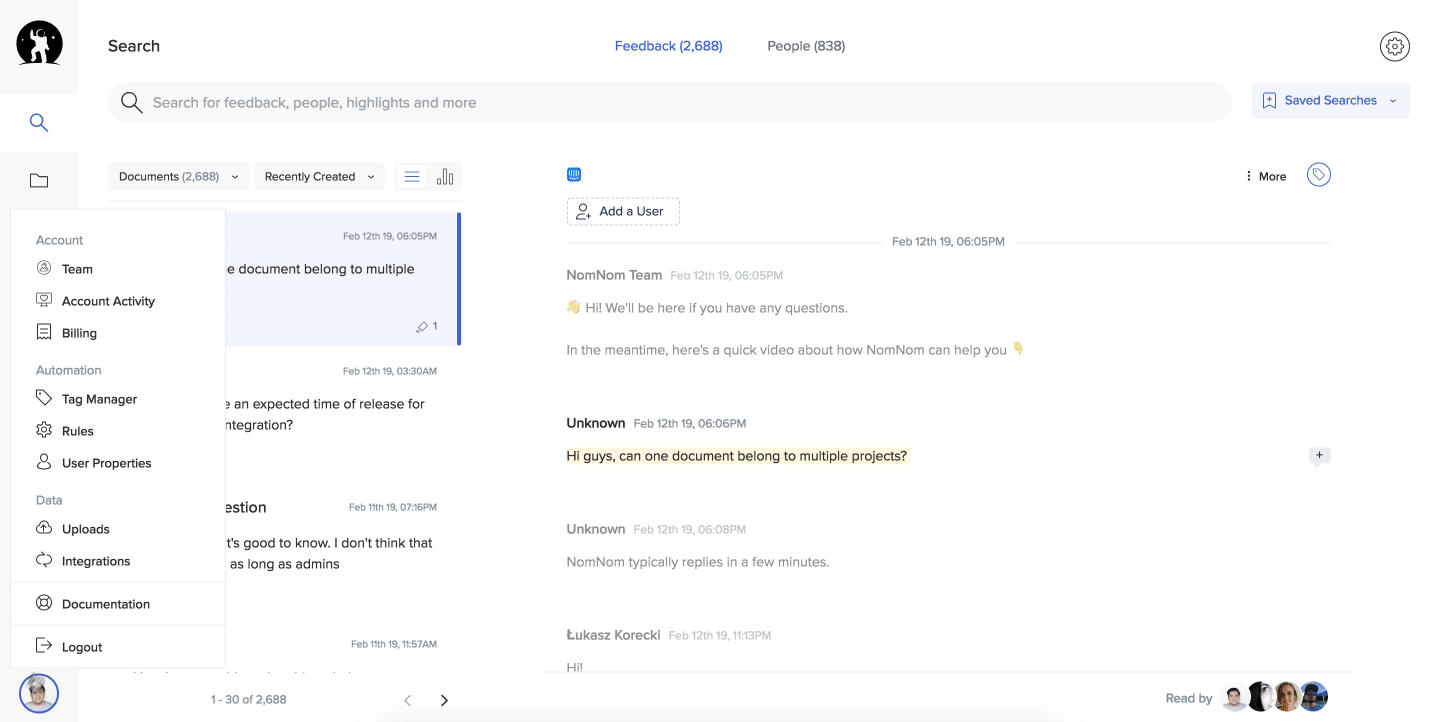Click the last Read by avatar
The width and height of the screenshot is (1440, 722).
pyautogui.click(x=1313, y=697)
